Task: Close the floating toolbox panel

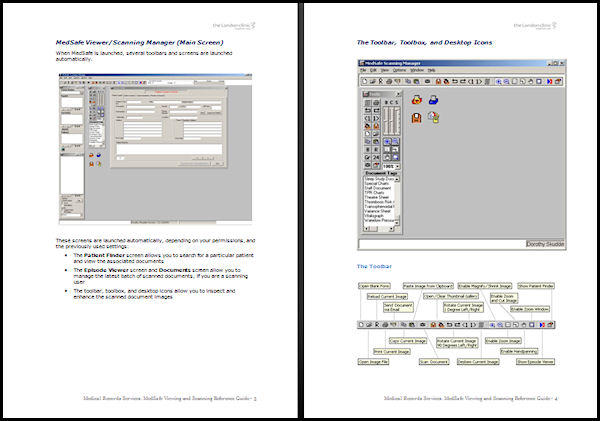Action: [398, 94]
